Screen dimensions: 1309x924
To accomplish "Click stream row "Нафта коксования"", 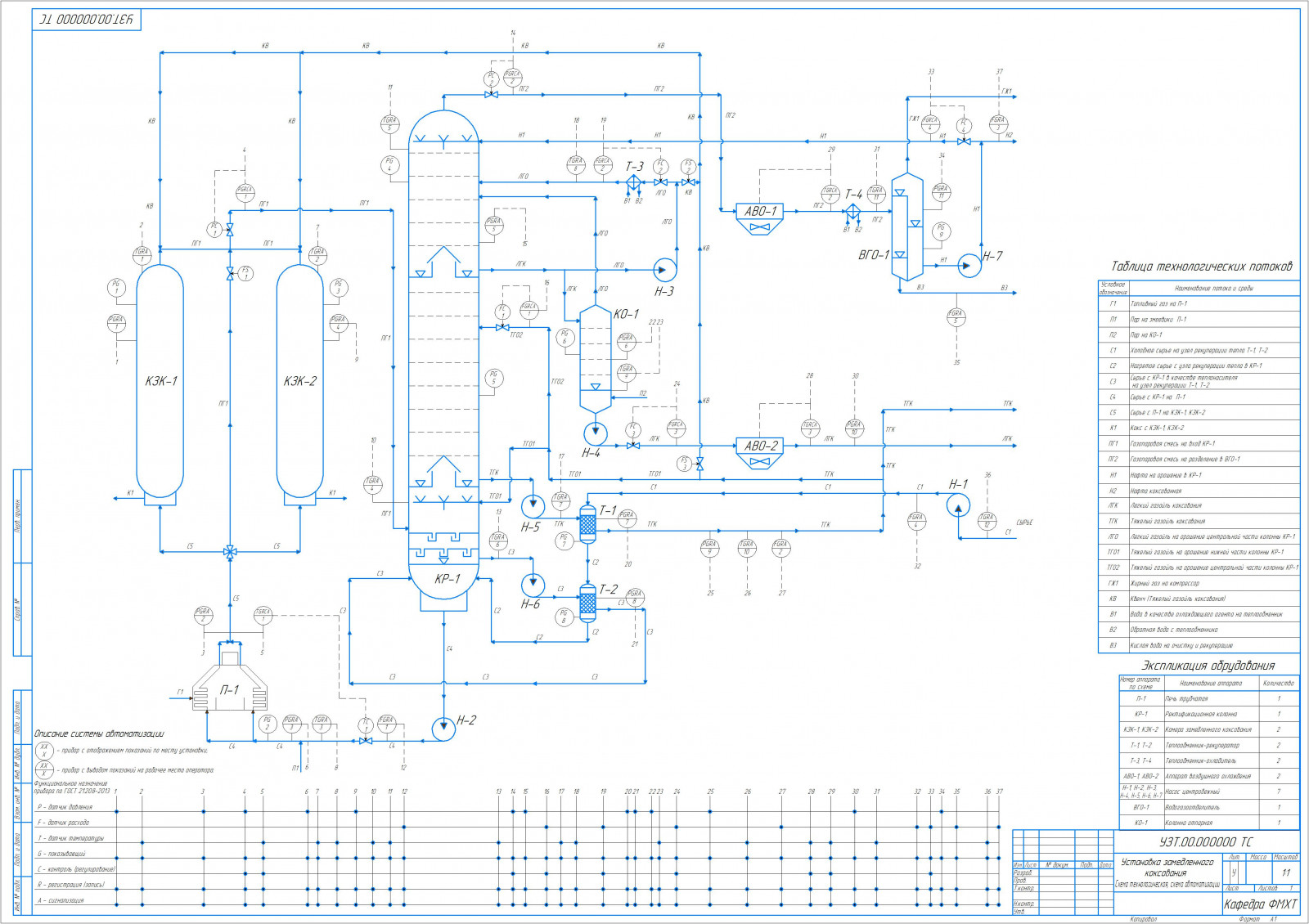I will click(1199, 490).
